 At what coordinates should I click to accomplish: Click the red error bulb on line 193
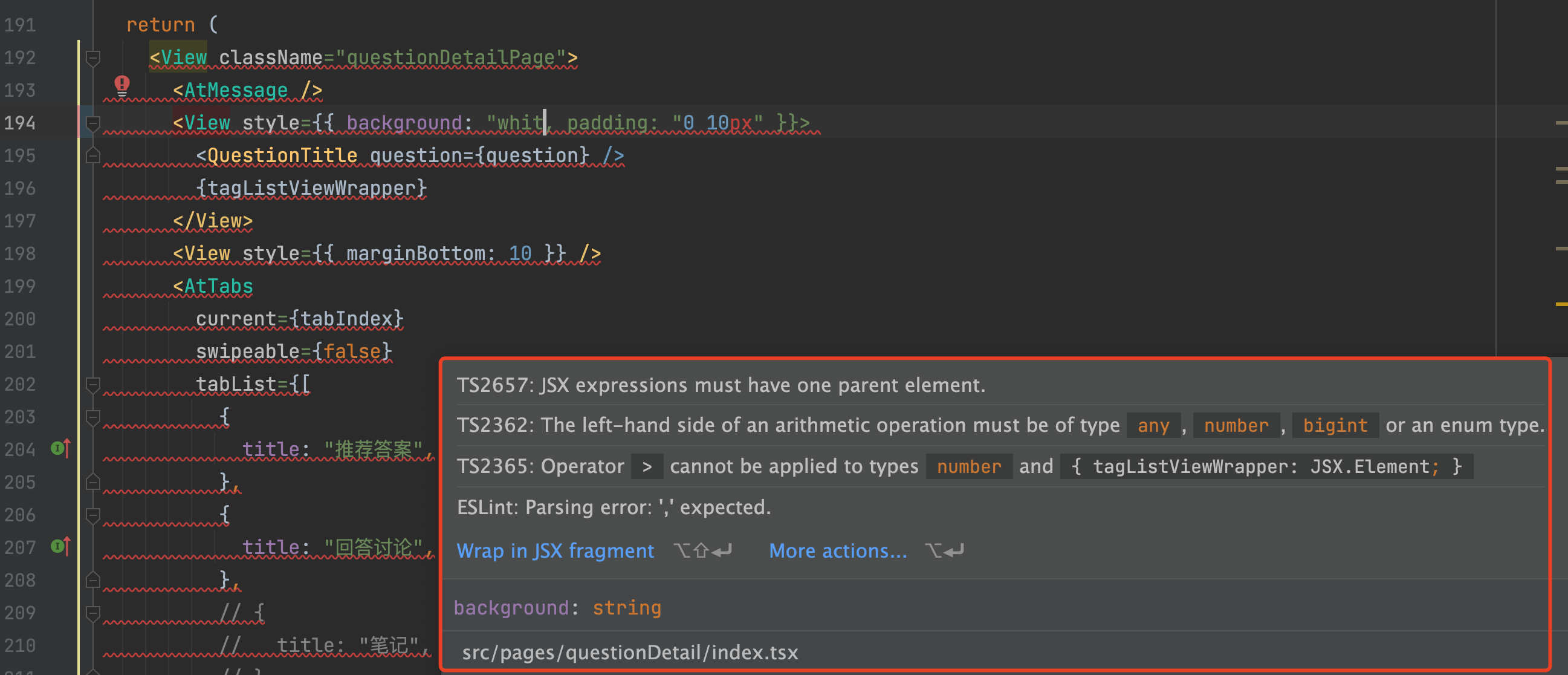pyautogui.click(x=121, y=85)
